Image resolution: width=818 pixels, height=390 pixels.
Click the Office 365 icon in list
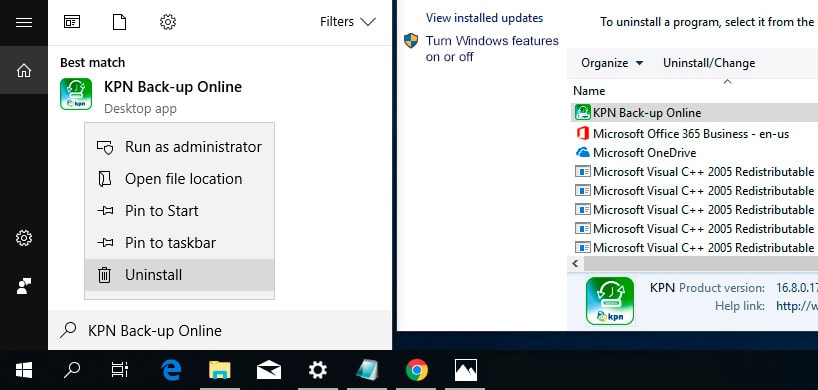(583, 133)
